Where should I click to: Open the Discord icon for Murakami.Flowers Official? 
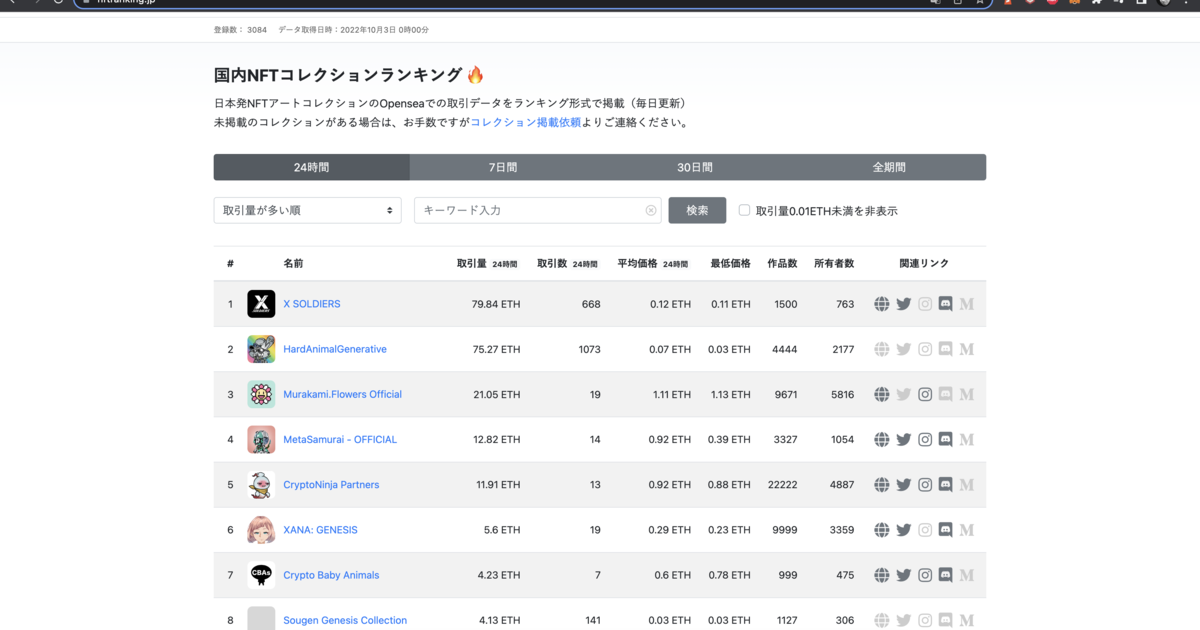click(x=945, y=394)
